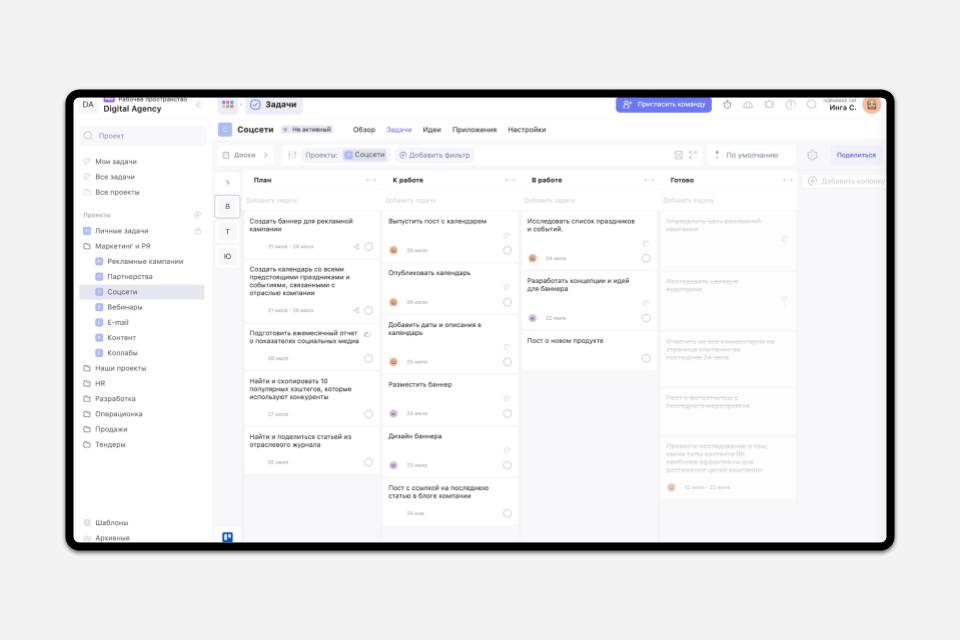Click Пригласить команду button
This screenshot has height=640, width=960.
(664, 105)
